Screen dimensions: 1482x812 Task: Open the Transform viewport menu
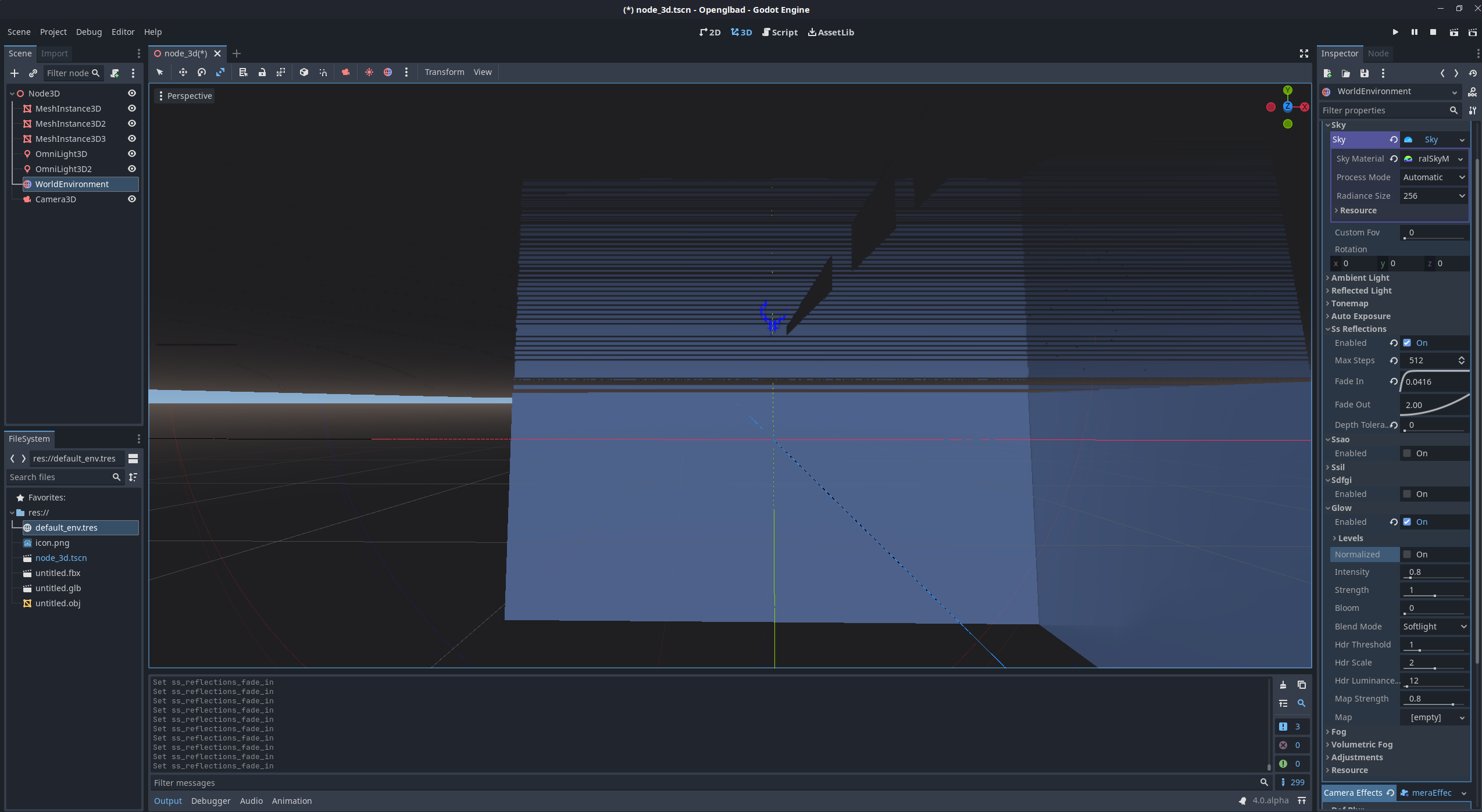click(444, 72)
